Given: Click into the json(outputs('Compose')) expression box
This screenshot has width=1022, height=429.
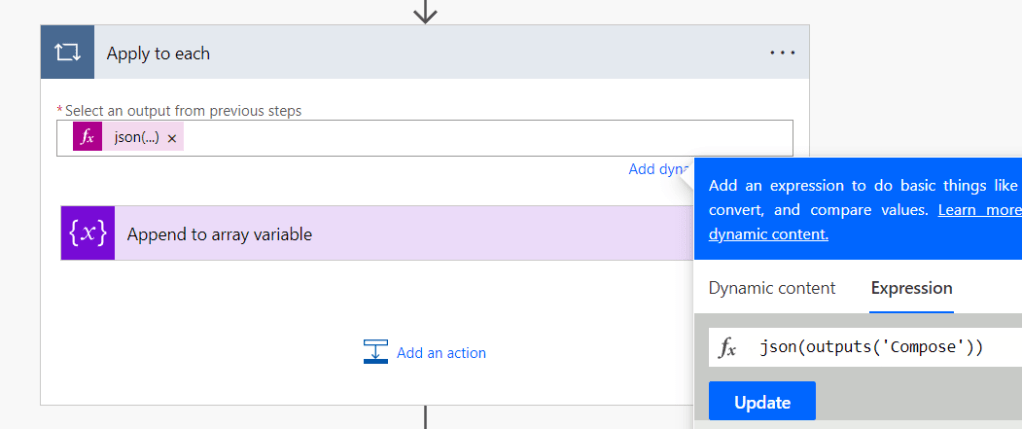Looking at the screenshot, I should point(880,348).
